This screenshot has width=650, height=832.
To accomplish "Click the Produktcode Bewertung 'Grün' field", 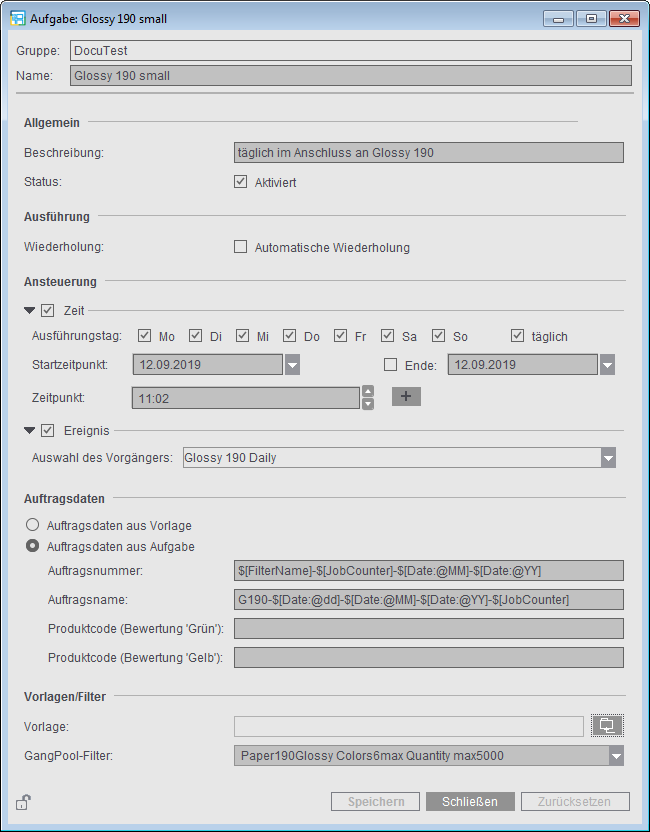I will point(429,628).
